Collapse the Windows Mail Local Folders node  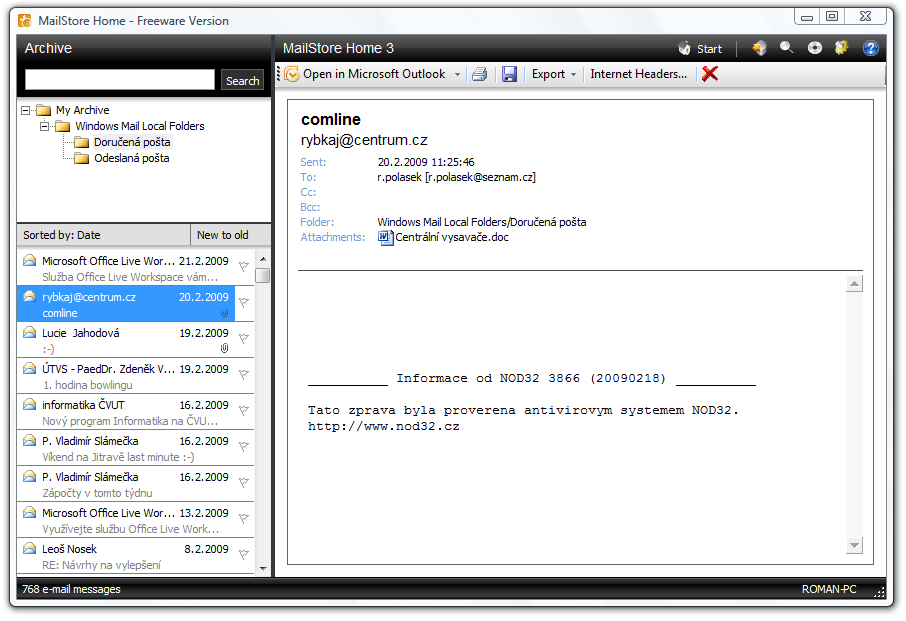(44, 126)
